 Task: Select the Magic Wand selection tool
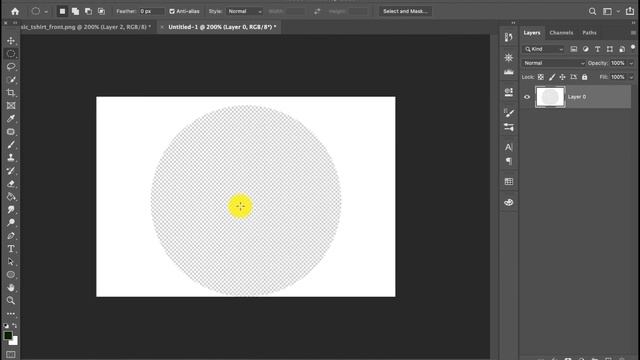pos(11,80)
